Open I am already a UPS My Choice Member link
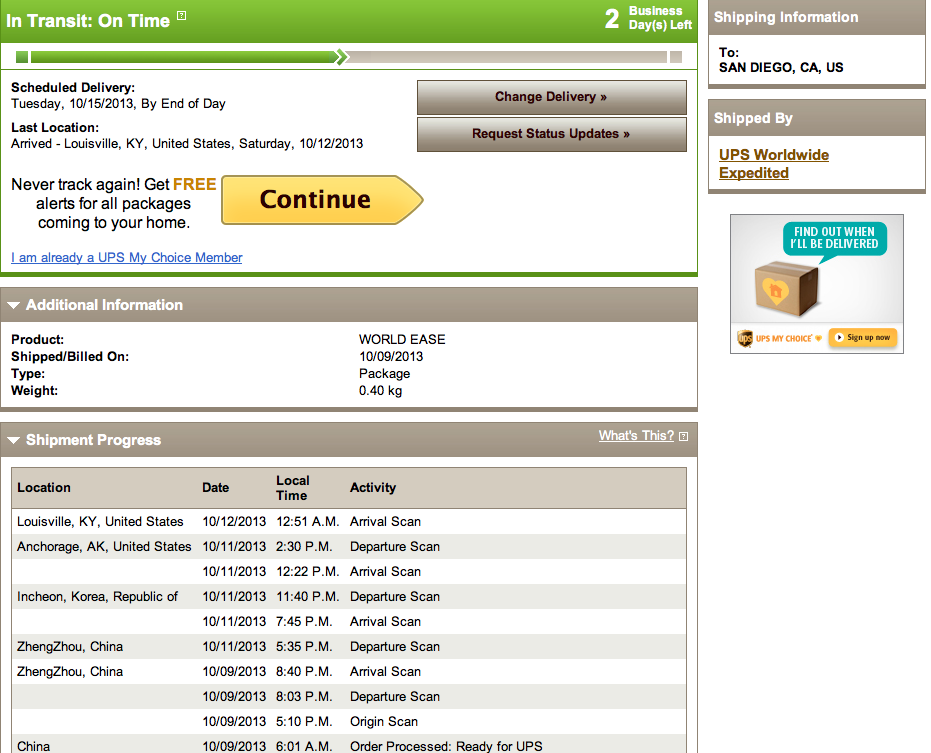 (126, 258)
